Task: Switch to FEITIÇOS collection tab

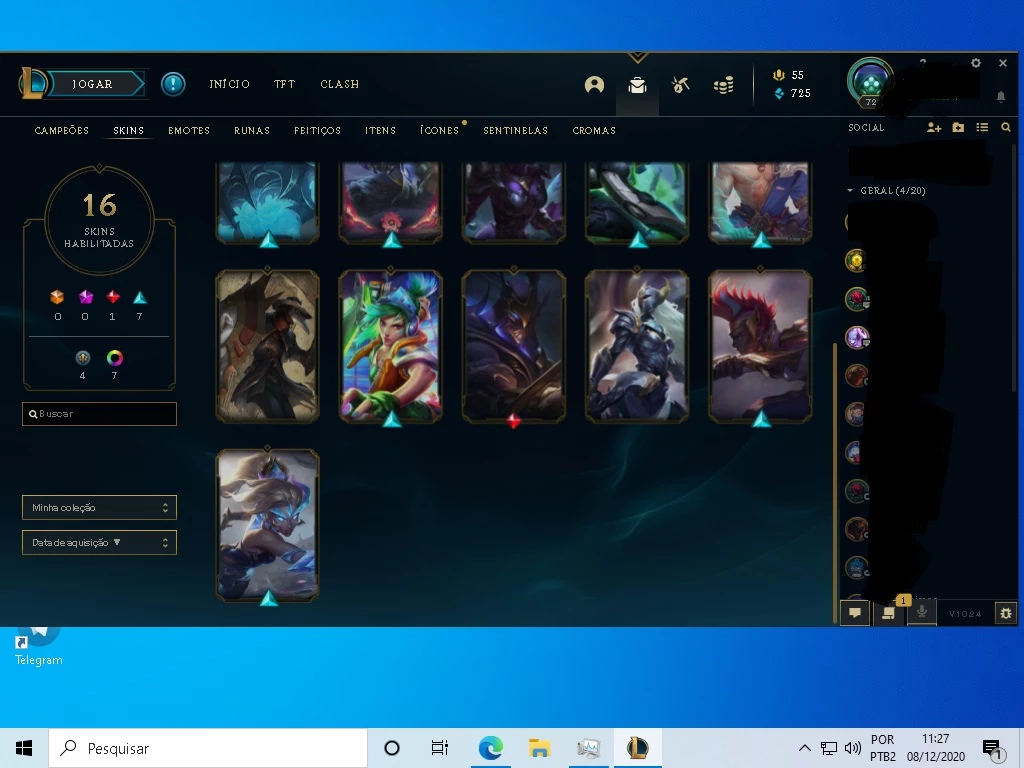Action: point(317,131)
